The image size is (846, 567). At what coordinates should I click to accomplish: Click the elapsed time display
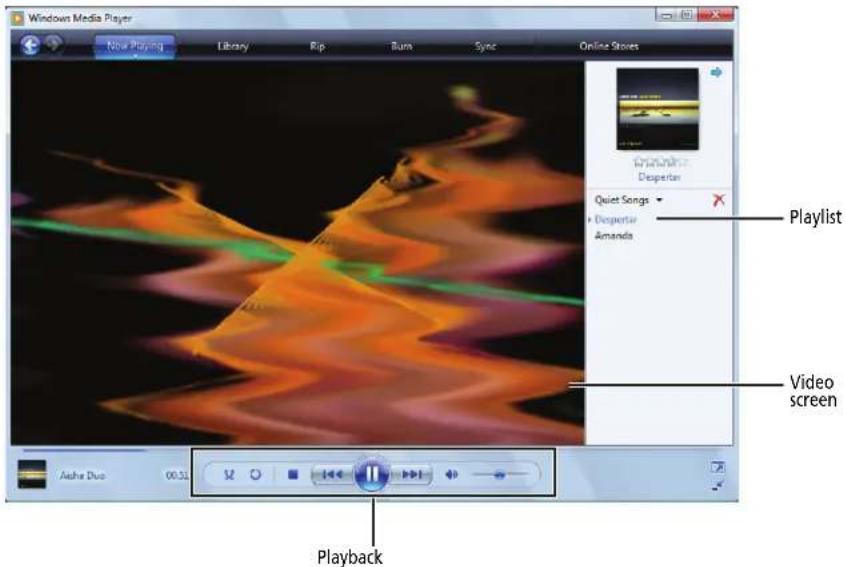(177, 476)
